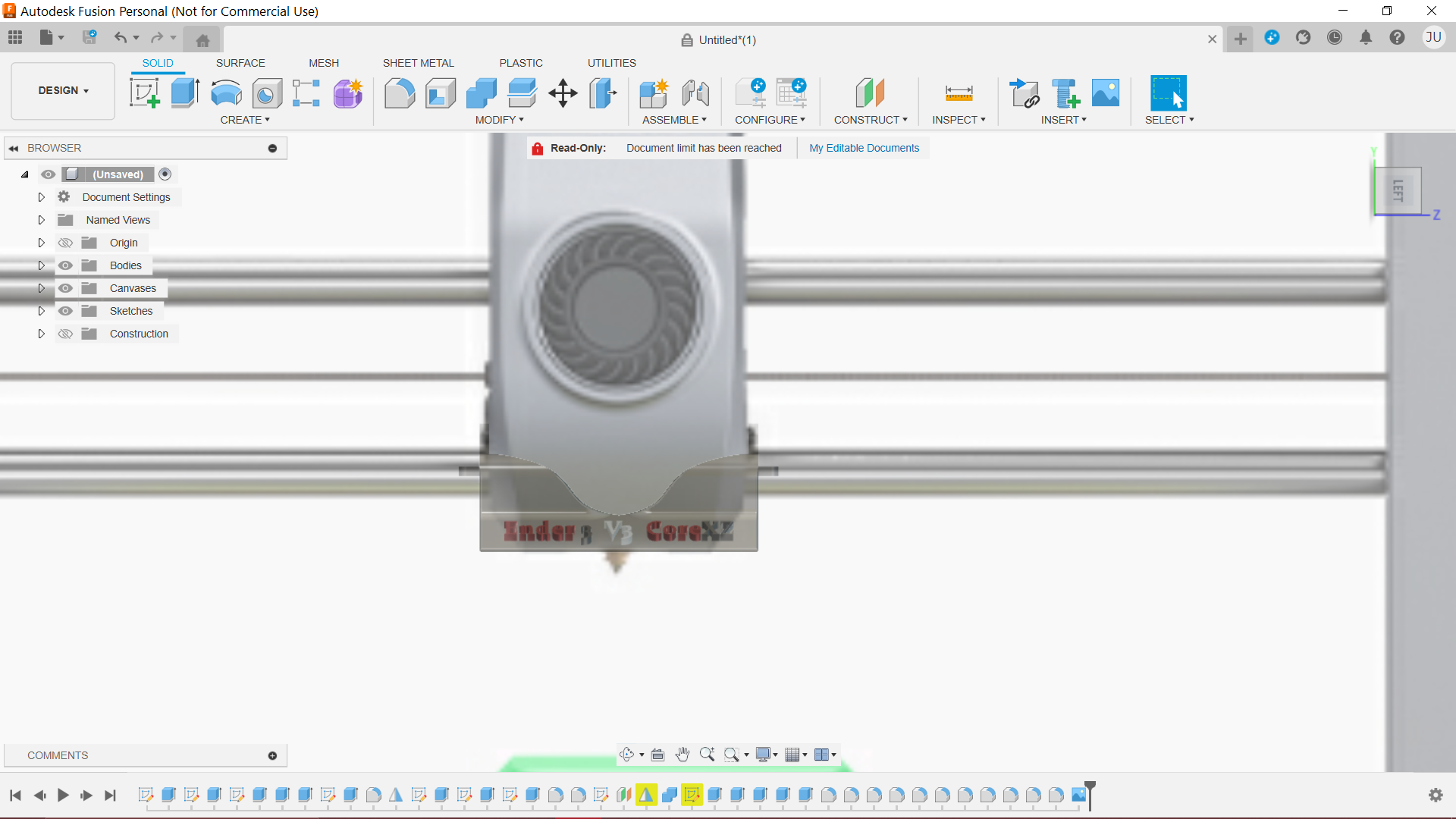Select the Insert Canvas image tool

click(1106, 93)
